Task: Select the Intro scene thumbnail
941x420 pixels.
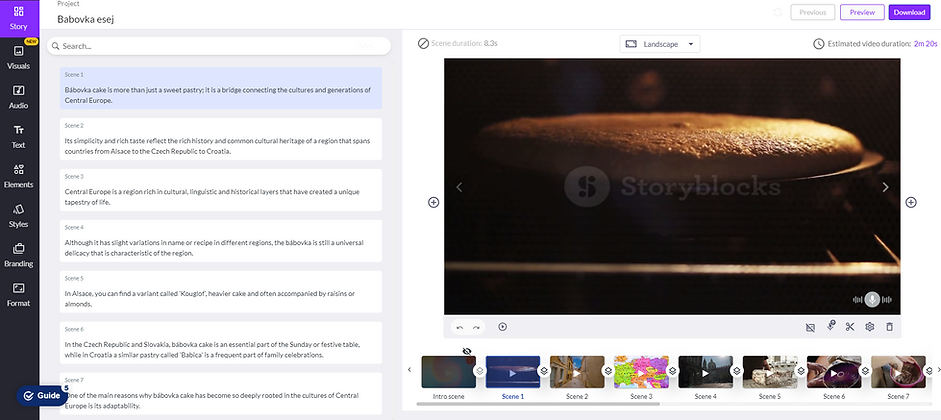Action: 448,372
